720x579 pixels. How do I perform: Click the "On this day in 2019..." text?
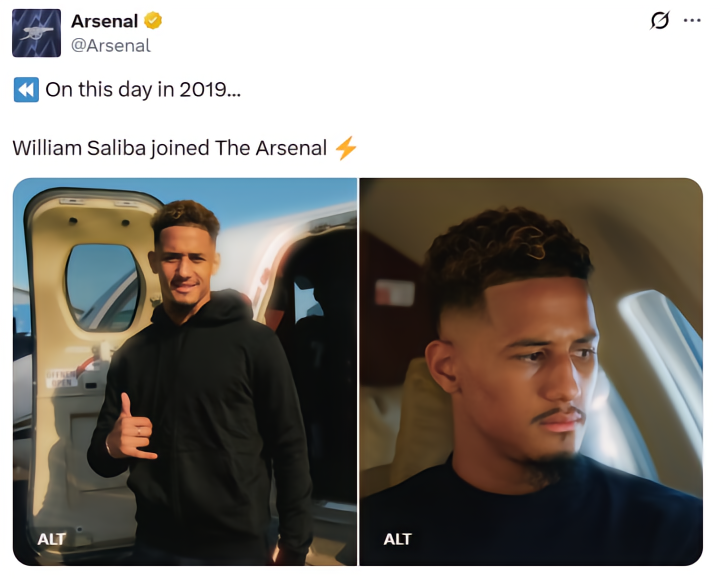click(143, 89)
